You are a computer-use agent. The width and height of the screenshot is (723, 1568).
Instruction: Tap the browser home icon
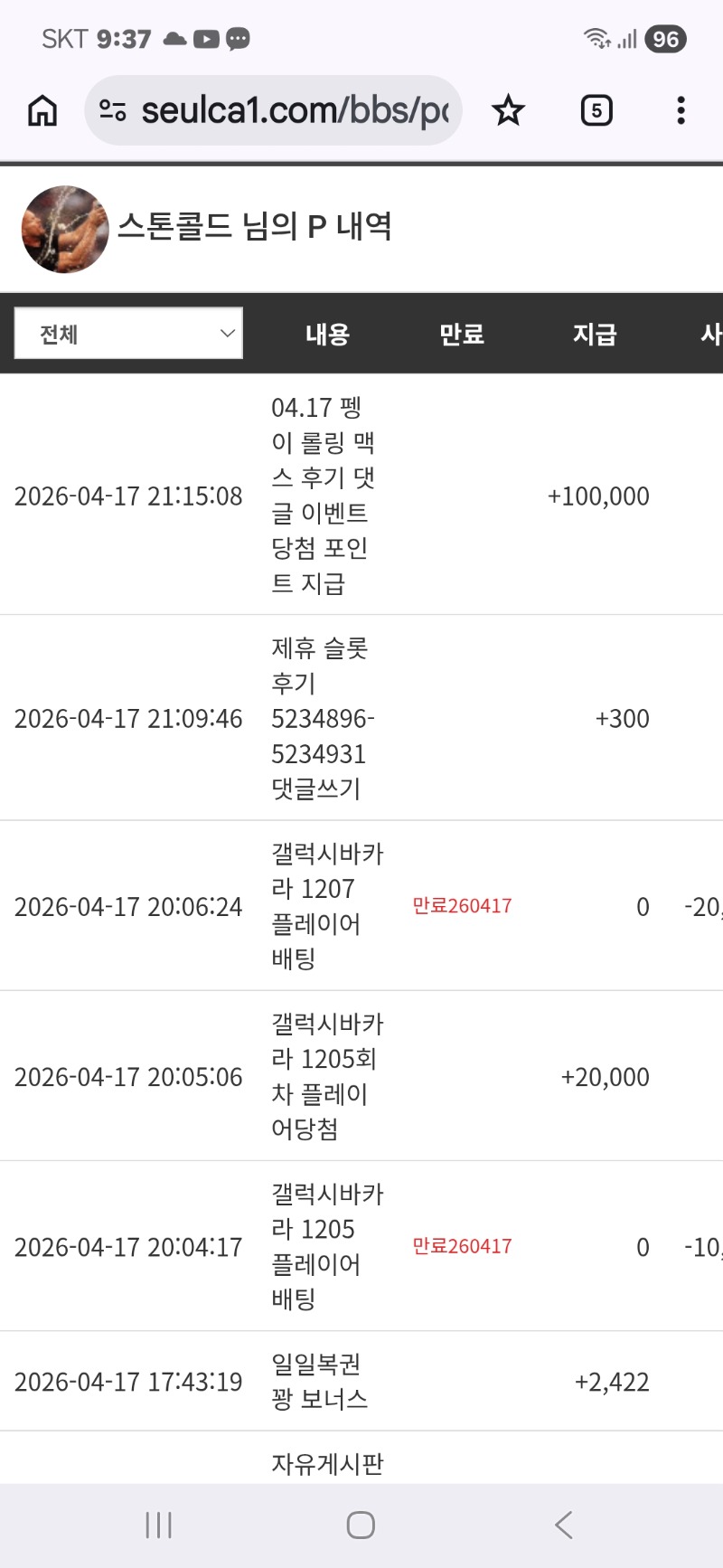(x=42, y=111)
